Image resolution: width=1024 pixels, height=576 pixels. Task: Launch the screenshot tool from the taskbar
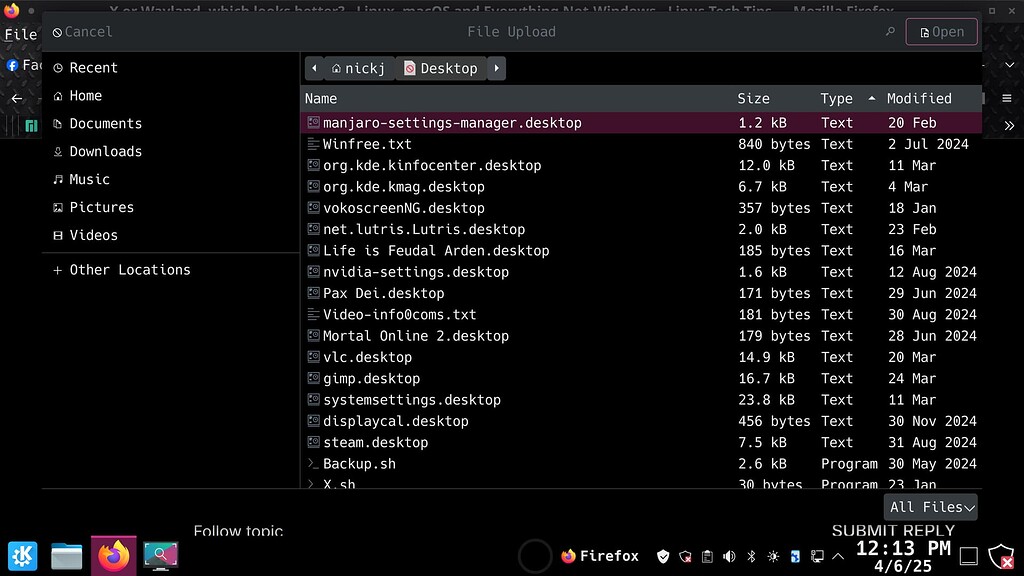(160, 555)
